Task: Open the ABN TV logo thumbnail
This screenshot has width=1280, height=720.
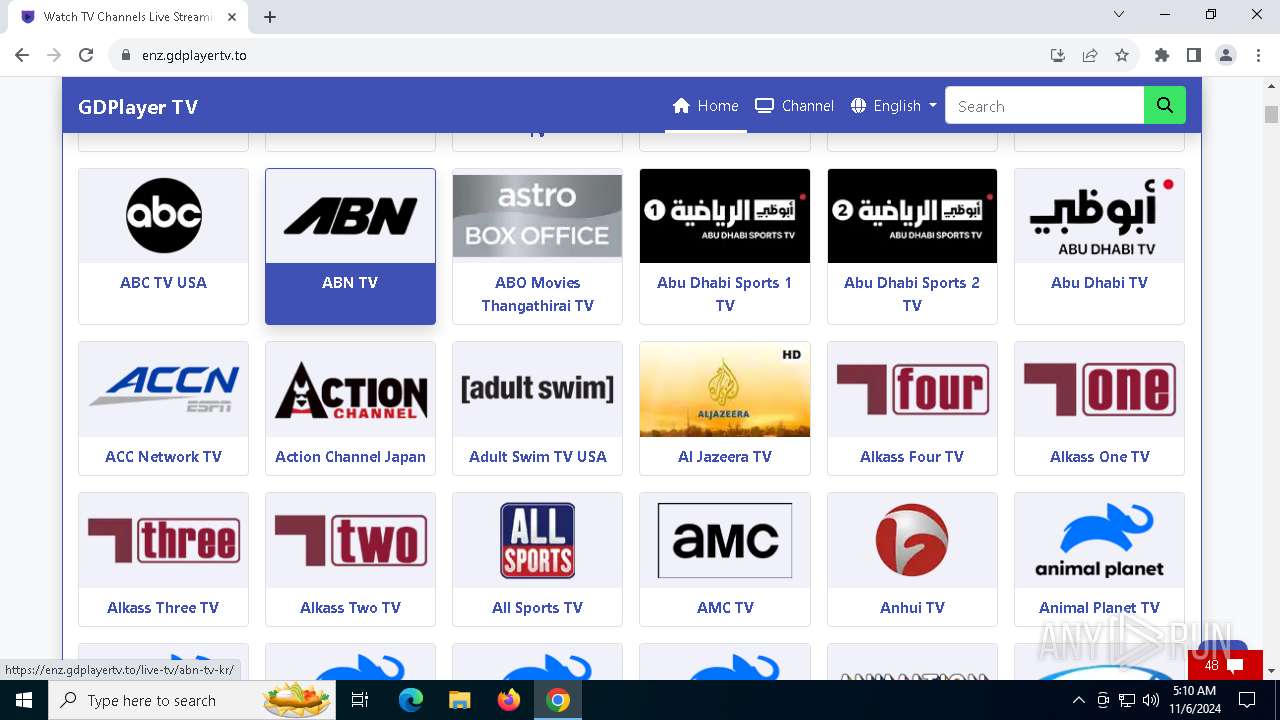Action: (x=350, y=216)
